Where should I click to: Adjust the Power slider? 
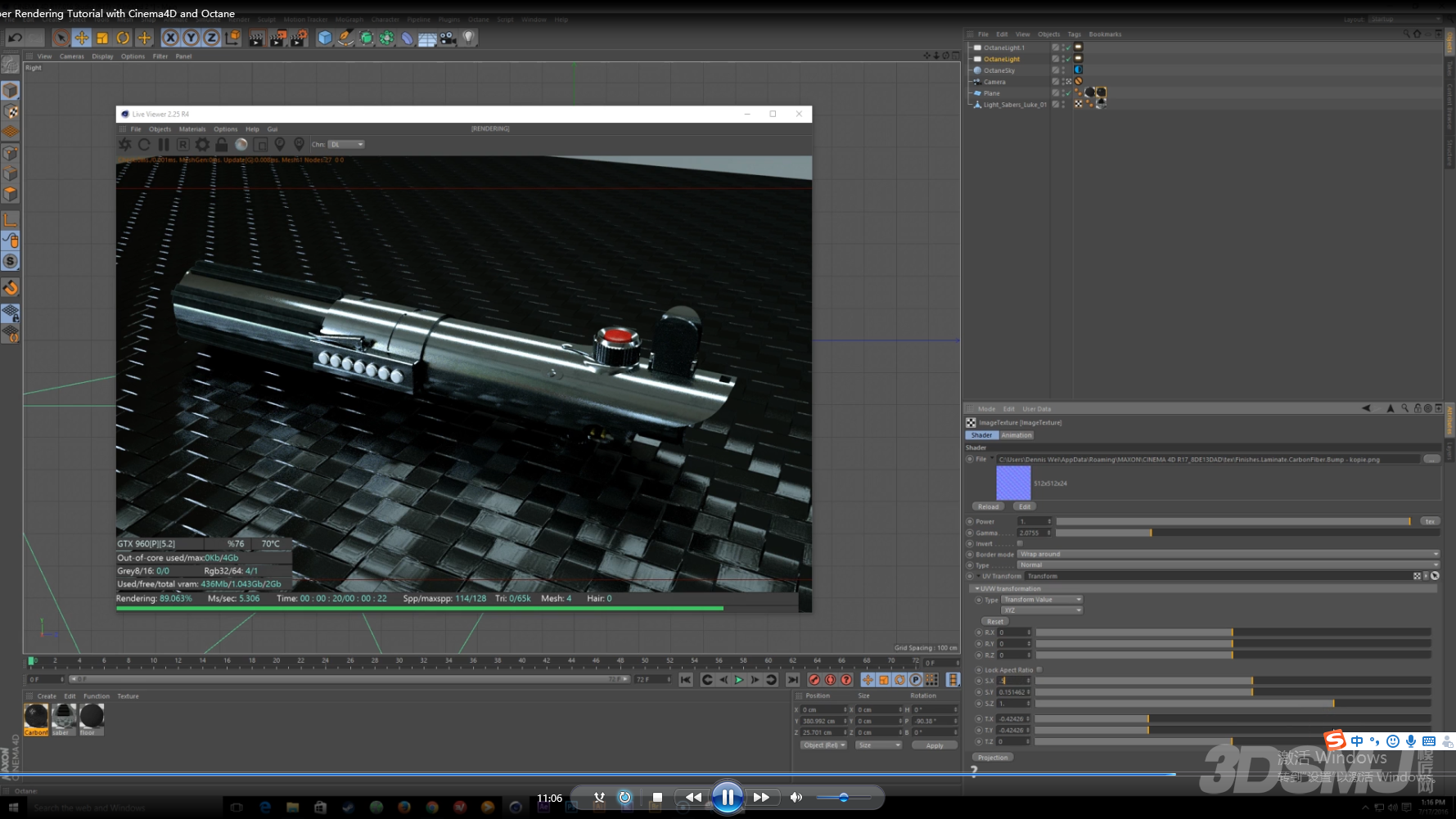point(1233,521)
